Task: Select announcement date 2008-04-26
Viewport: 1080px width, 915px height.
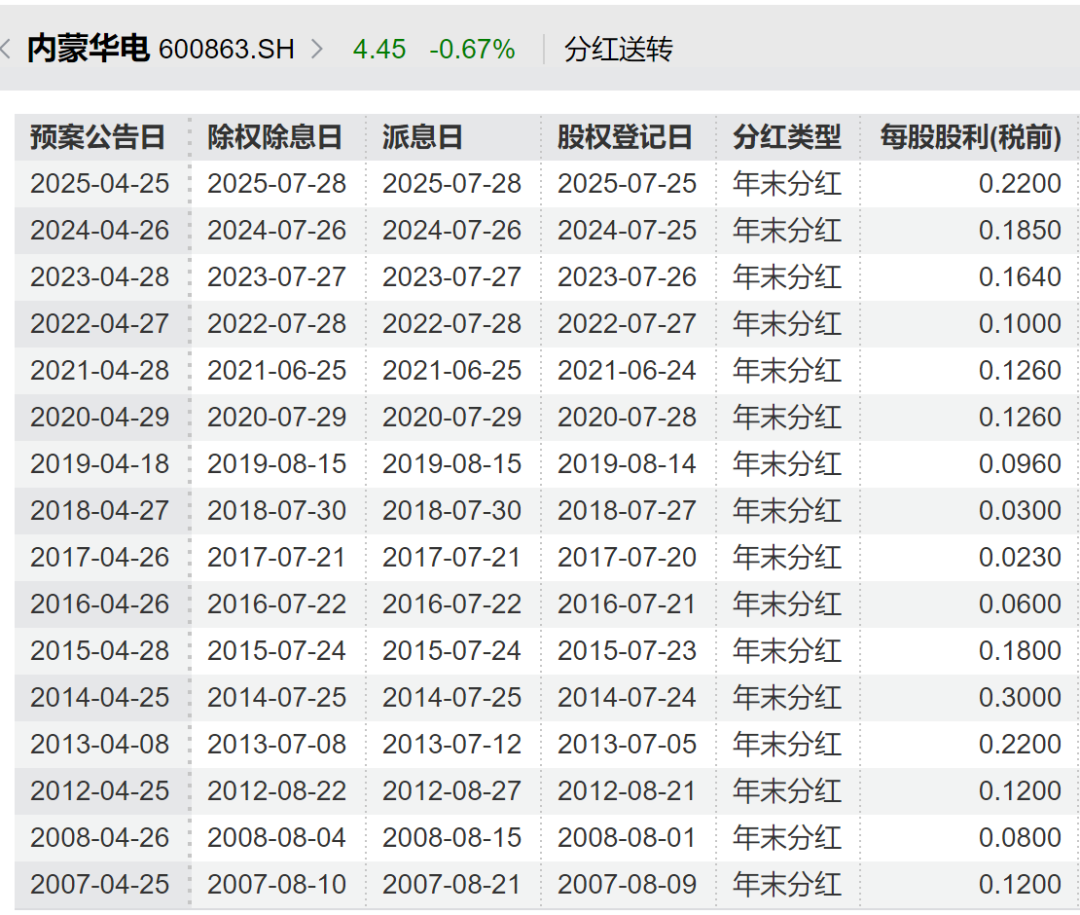Action: 100,838
